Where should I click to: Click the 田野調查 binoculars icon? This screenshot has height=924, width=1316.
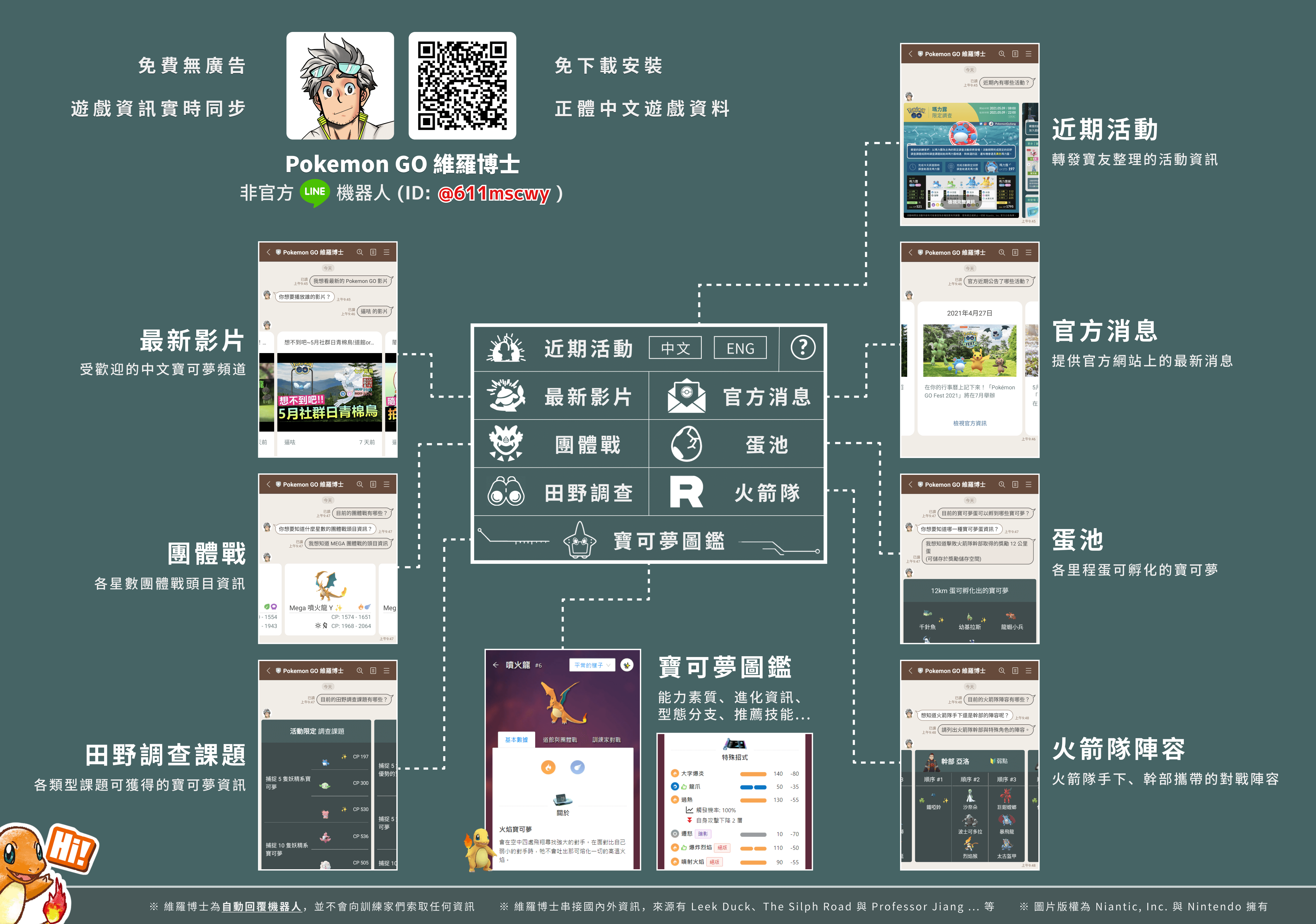tap(506, 492)
